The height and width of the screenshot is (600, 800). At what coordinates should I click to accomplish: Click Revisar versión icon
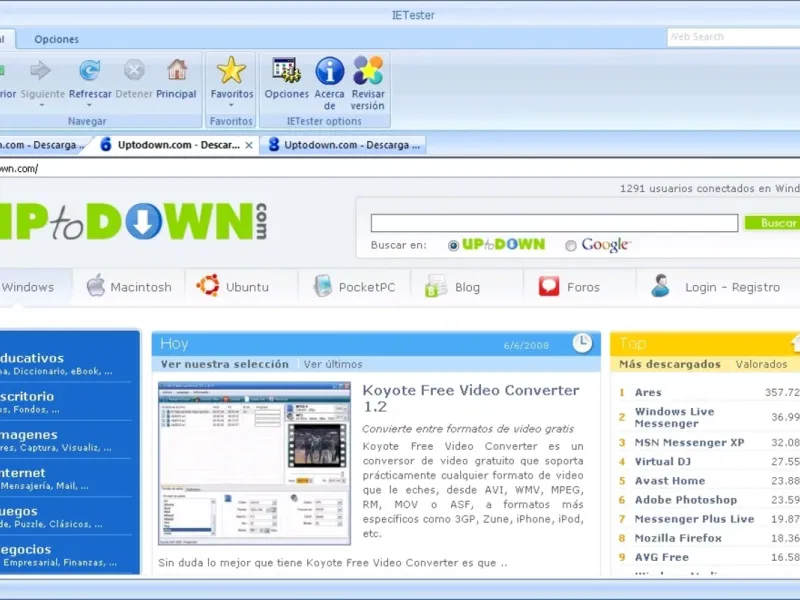[x=368, y=70]
